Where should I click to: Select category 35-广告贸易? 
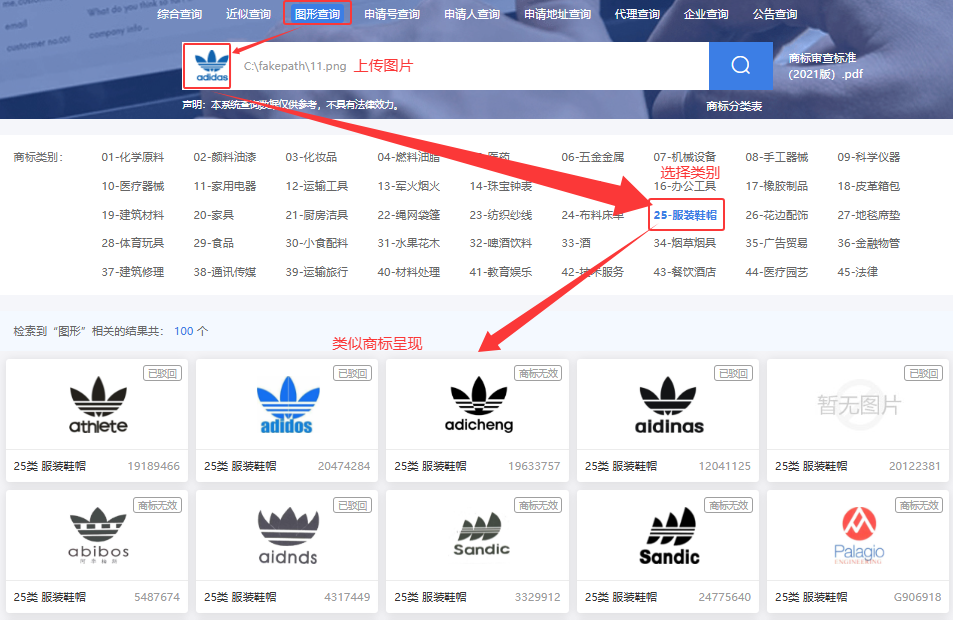[776, 243]
